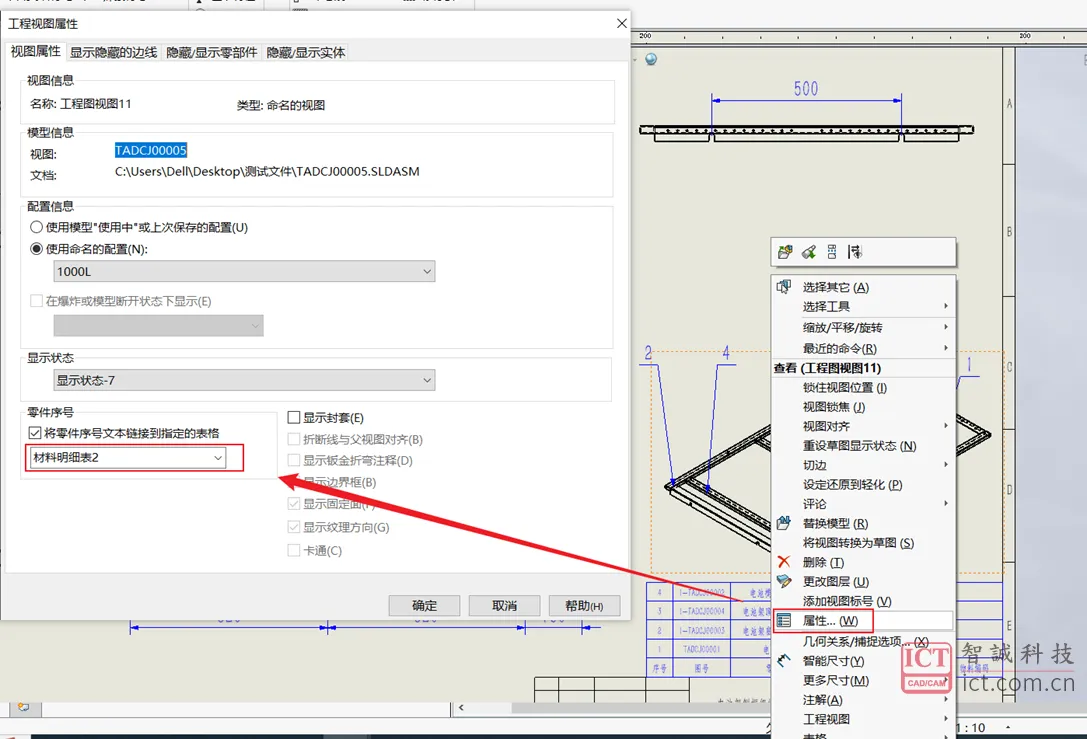Close the 工程视图属性 dialog
Screen dimensions: 1087x739
tap(621, 24)
